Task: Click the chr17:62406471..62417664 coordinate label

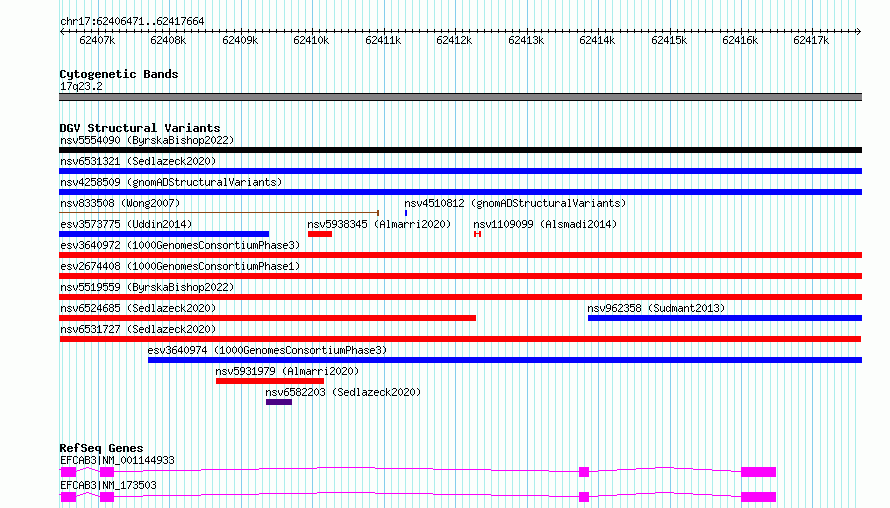Action: pos(132,22)
